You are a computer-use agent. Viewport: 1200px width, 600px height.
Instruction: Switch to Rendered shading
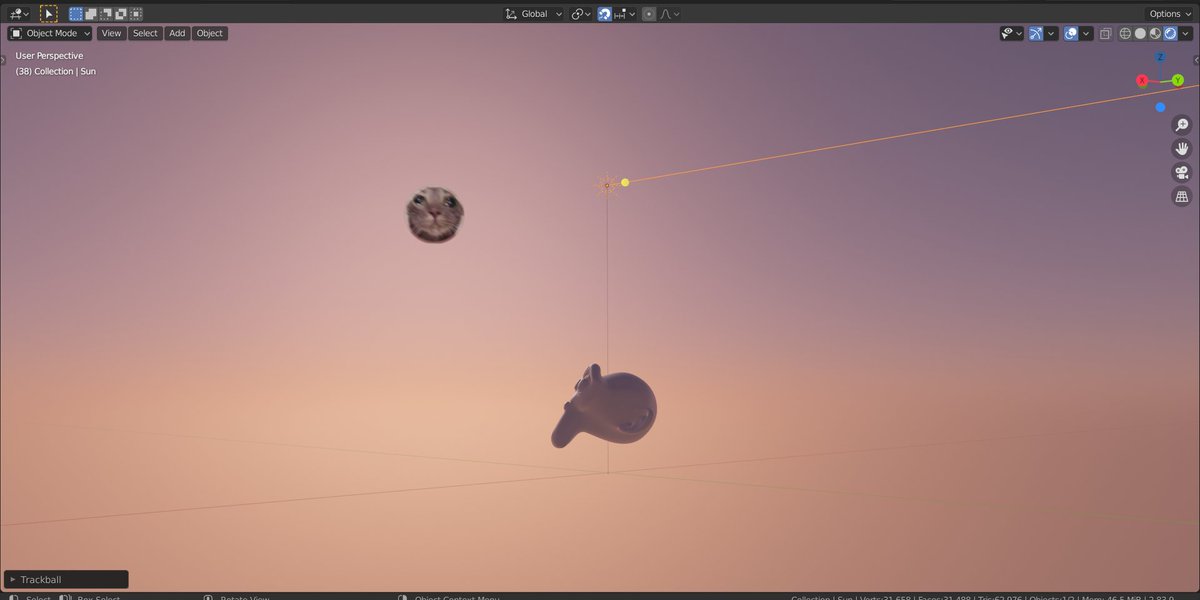[x=1170, y=33]
